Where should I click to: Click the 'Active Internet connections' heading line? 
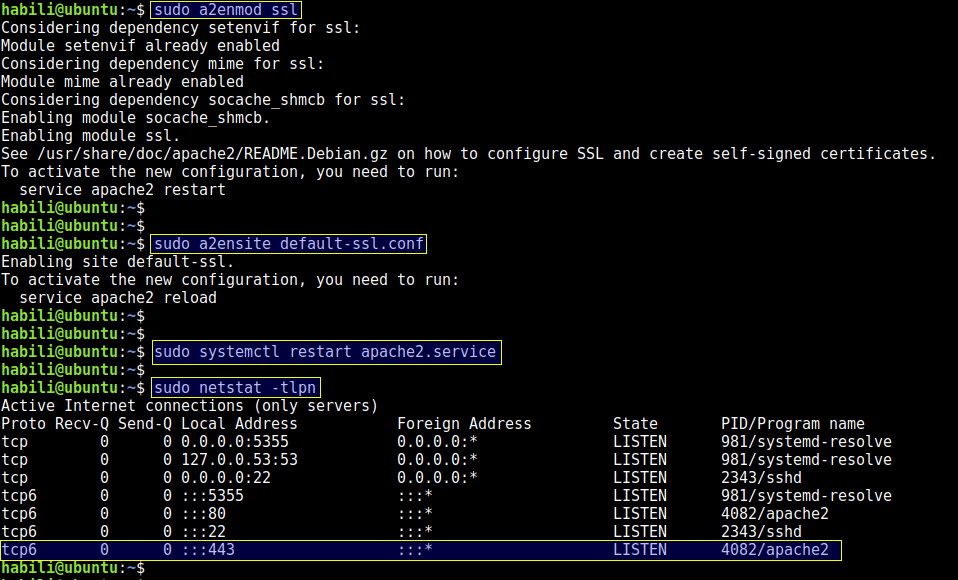point(190,406)
